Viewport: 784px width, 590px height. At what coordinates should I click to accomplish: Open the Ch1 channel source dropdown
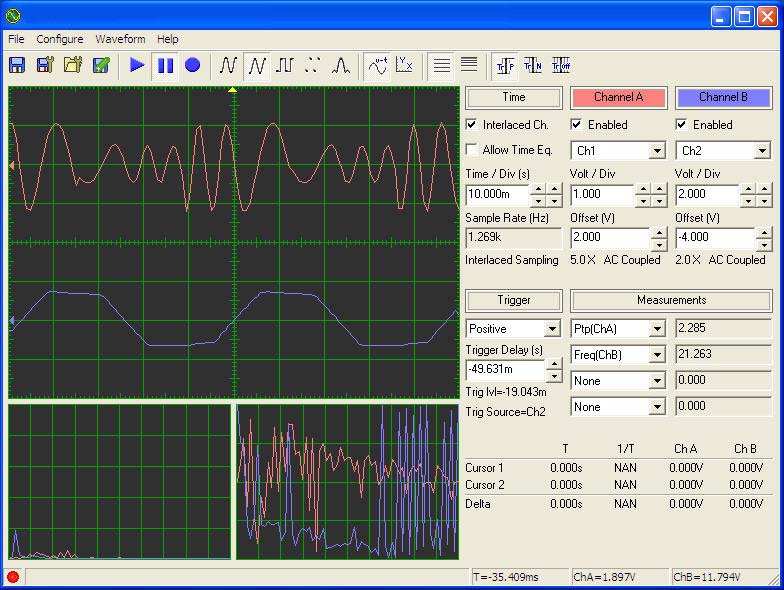[x=657, y=151]
